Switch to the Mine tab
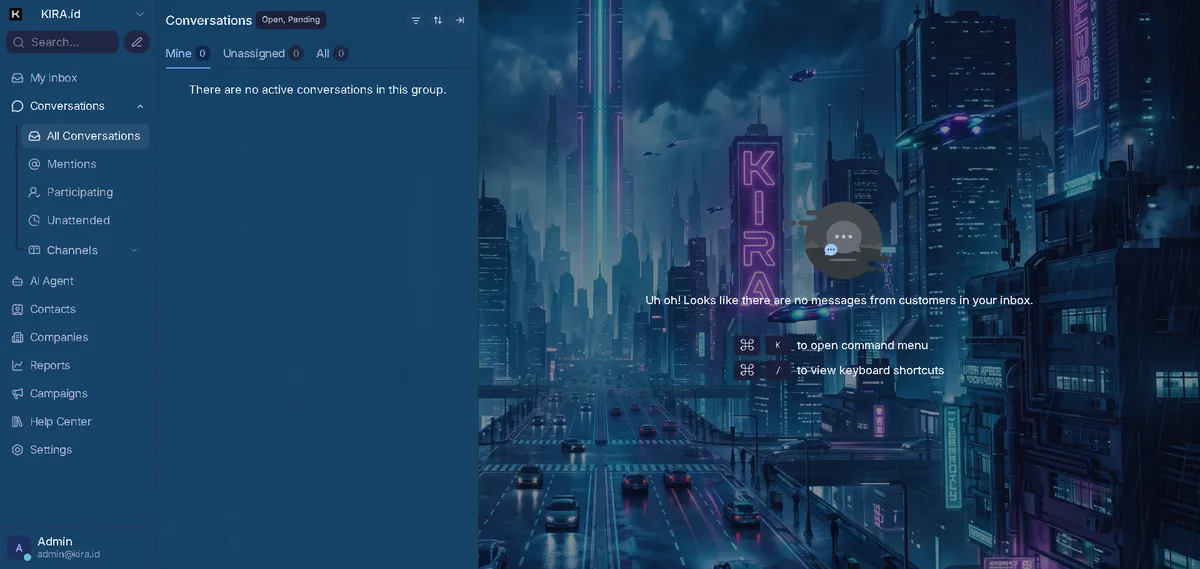This screenshot has width=1200, height=569. click(187, 53)
